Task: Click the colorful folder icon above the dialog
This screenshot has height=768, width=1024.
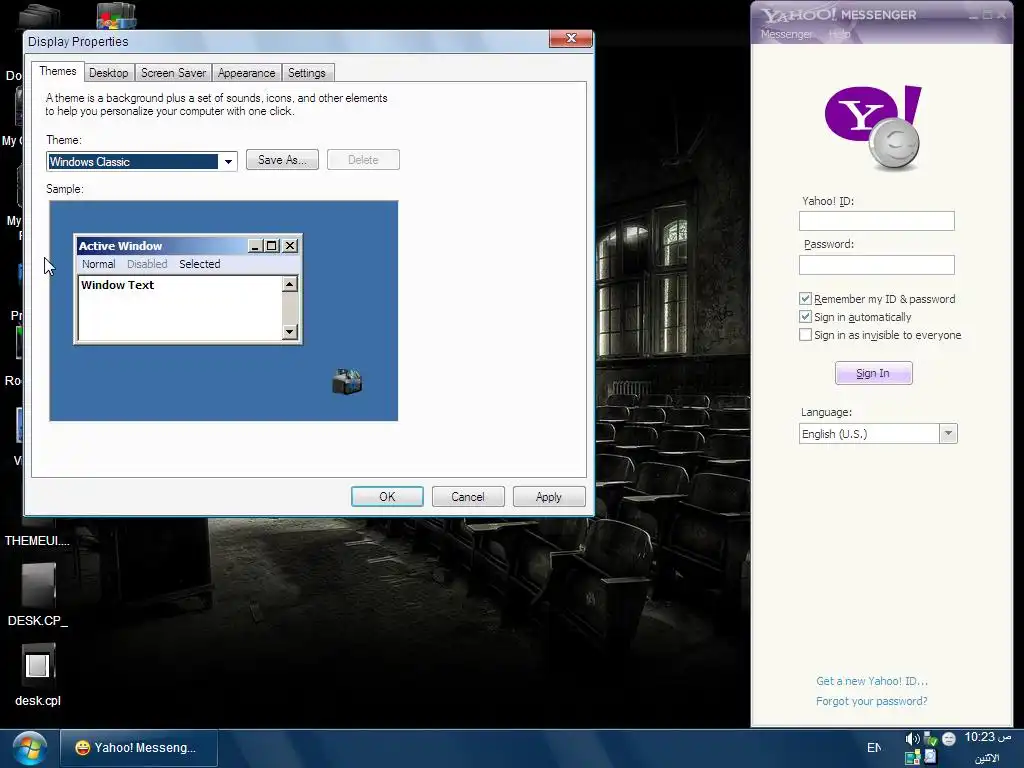Action: coord(116,16)
